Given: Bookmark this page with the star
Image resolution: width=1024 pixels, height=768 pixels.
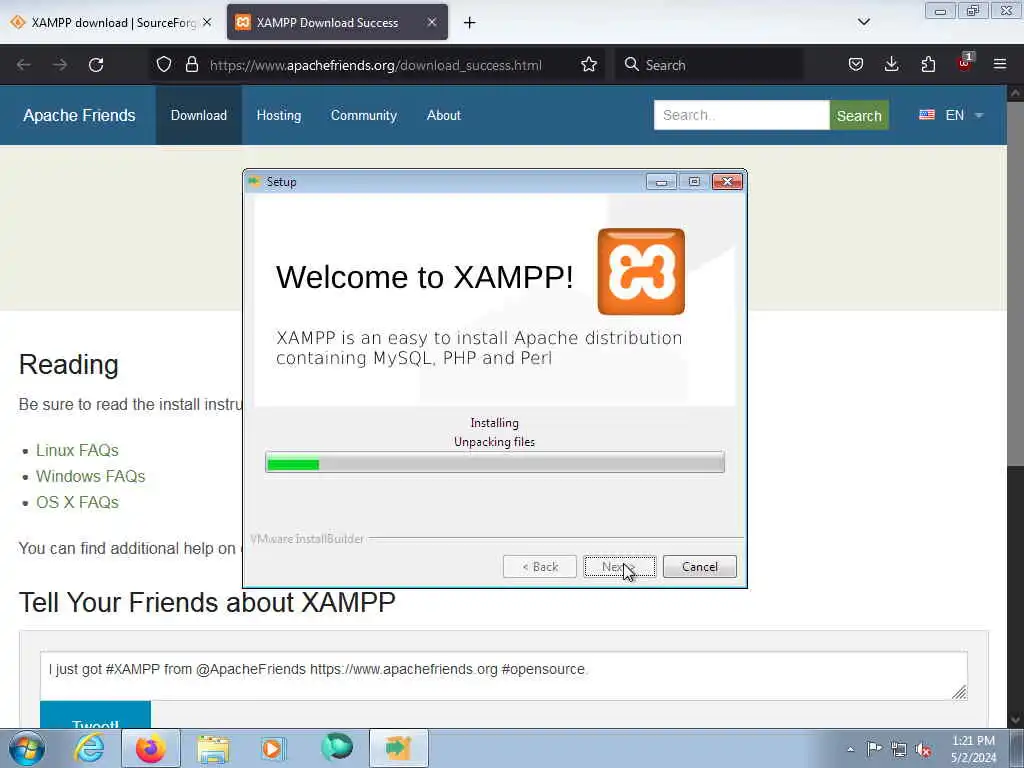Looking at the screenshot, I should (588, 65).
